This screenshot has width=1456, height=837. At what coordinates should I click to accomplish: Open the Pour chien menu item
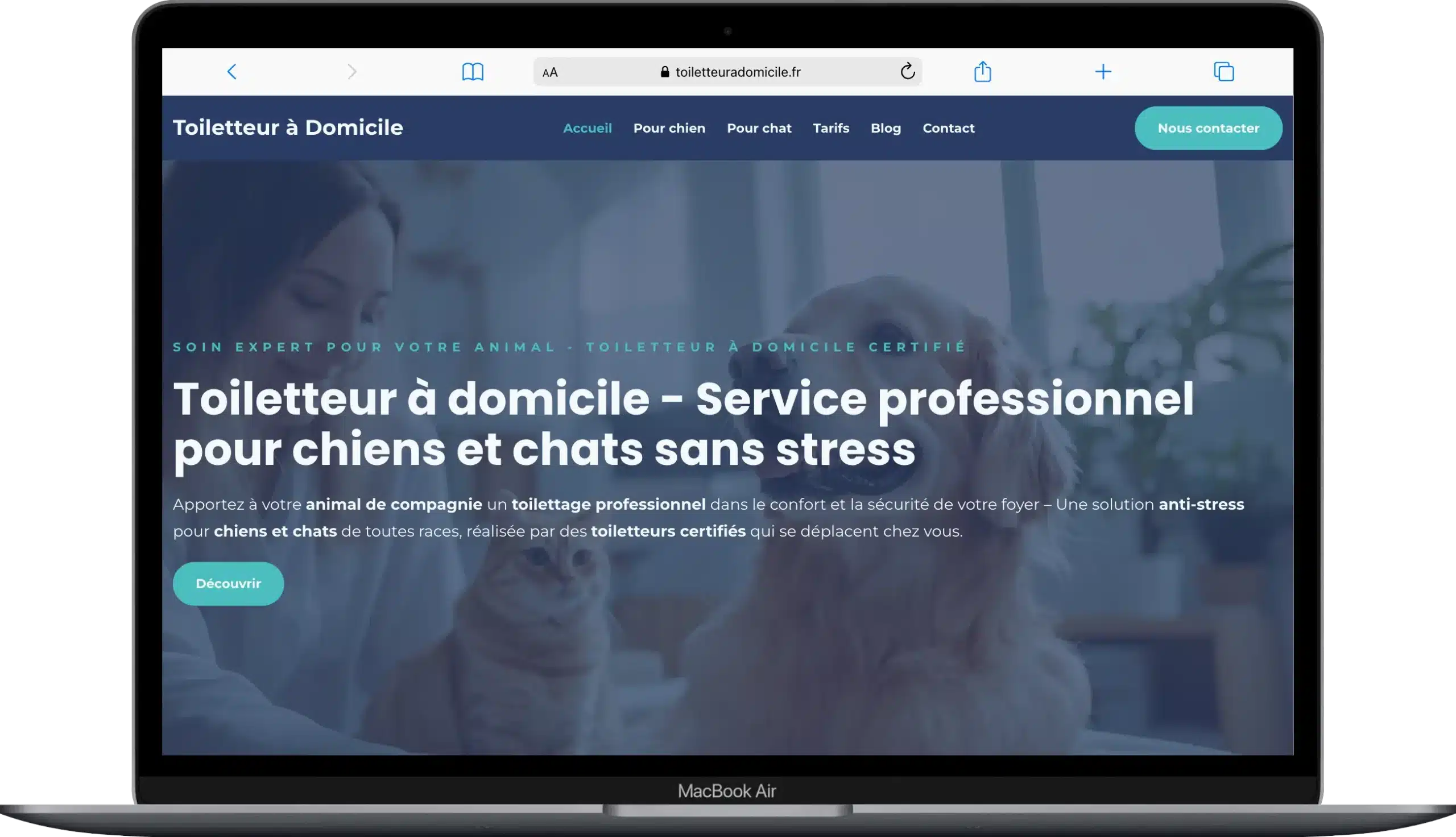coord(669,128)
